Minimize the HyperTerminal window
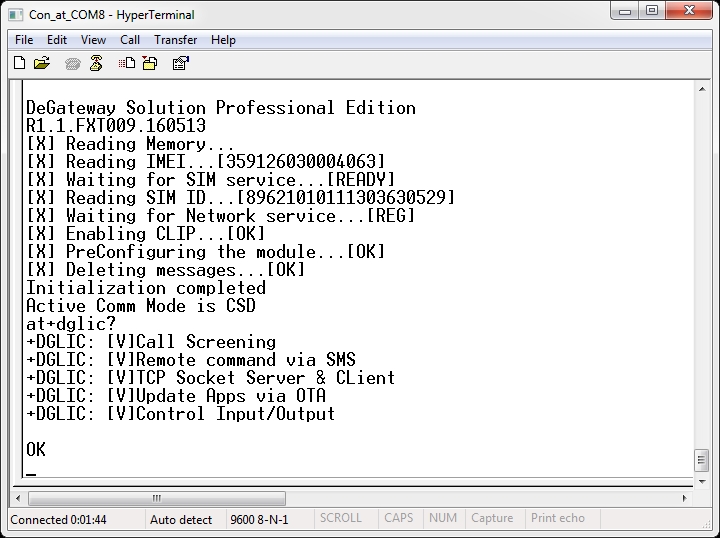Screen dimensions: 720x538 (x=625, y=11)
